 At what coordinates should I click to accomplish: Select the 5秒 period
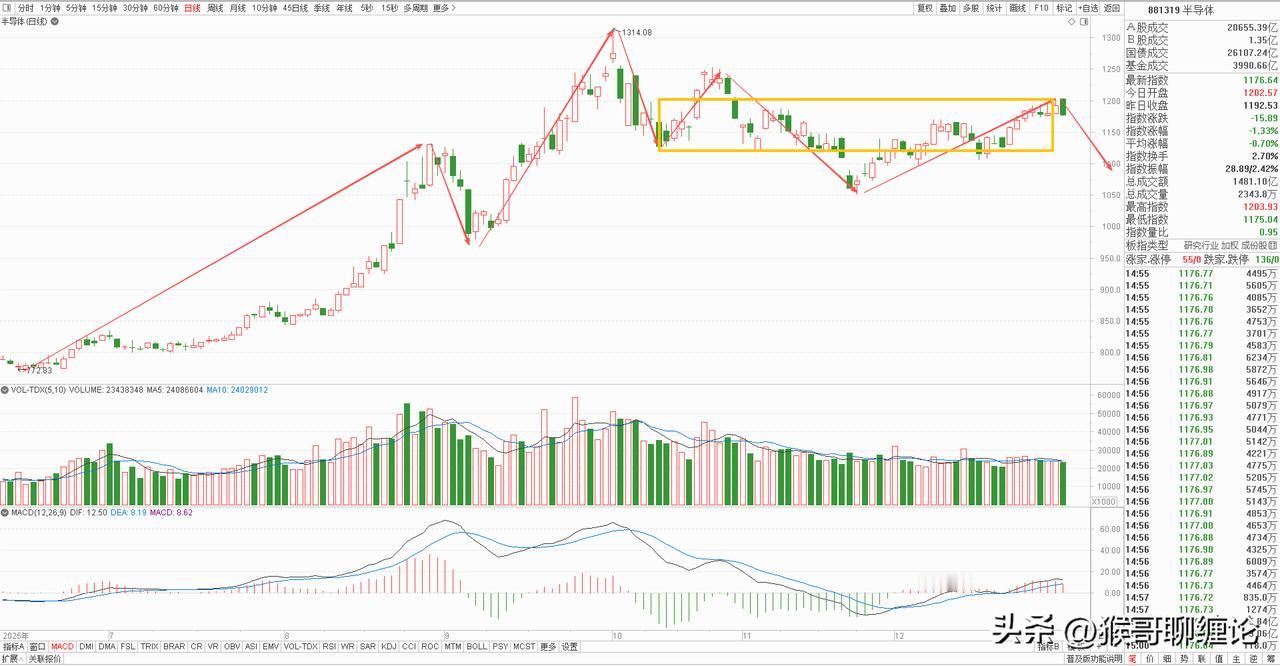coord(367,7)
